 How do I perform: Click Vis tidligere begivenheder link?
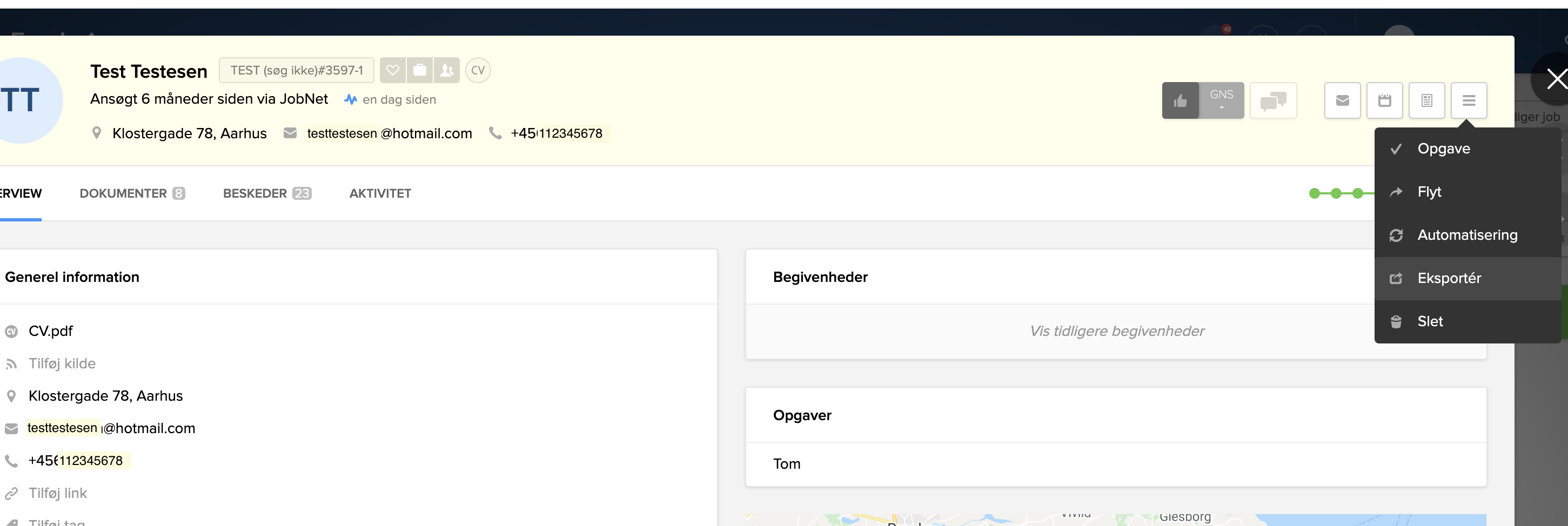1116,332
